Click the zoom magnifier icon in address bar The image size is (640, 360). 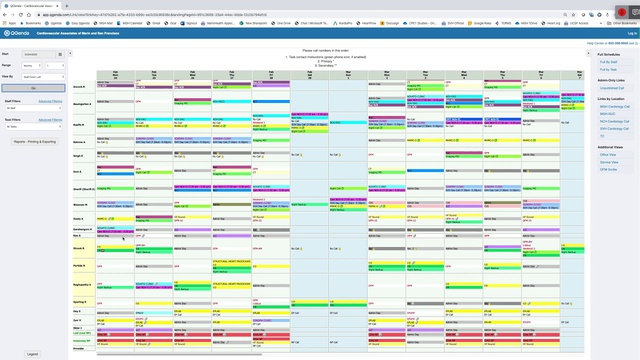tap(565, 15)
